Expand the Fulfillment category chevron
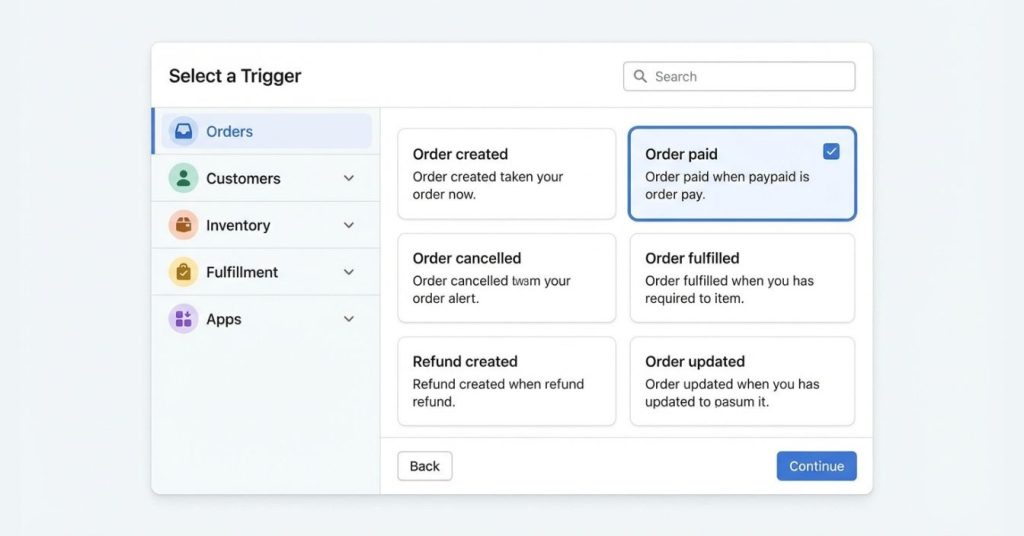Viewport: 1024px width, 536px height. pyautogui.click(x=349, y=272)
